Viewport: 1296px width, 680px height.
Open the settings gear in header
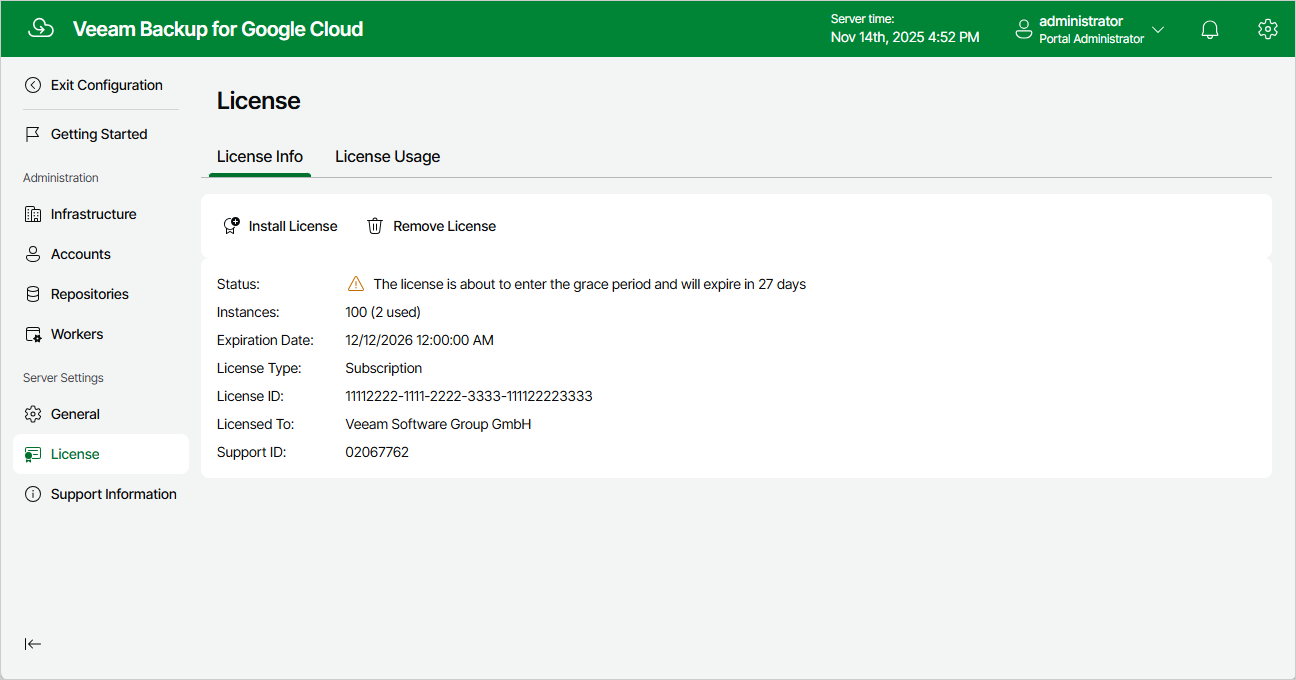1267,29
